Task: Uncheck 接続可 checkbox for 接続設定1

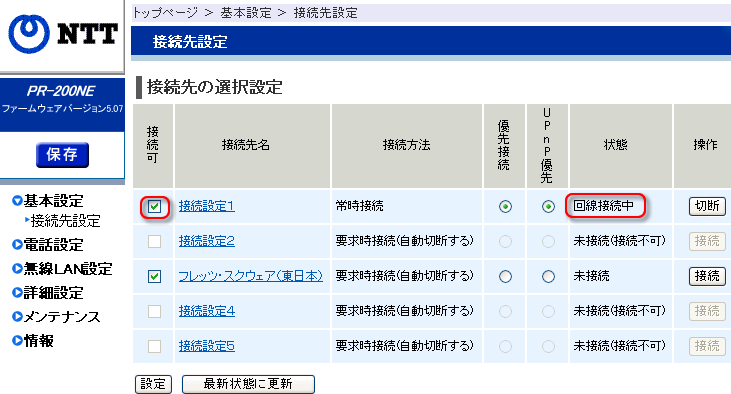Action: (x=154, y=206)
